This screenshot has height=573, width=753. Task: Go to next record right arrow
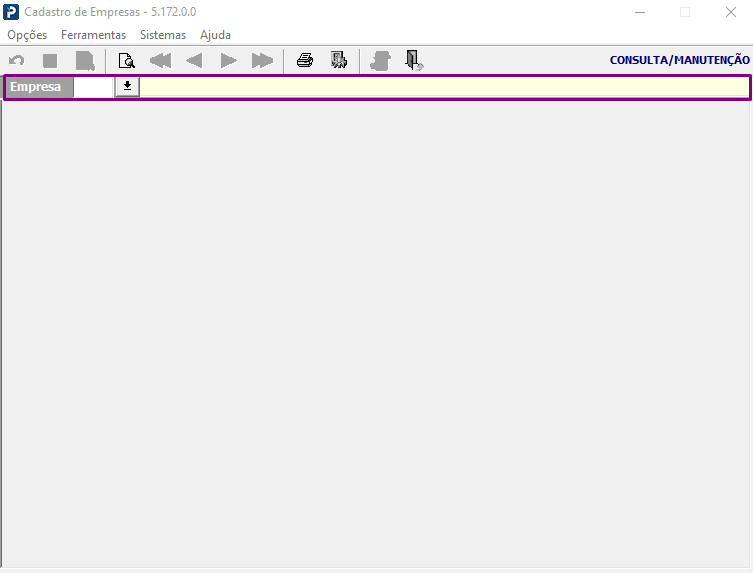pyautogui.click(x=229, y=61)
